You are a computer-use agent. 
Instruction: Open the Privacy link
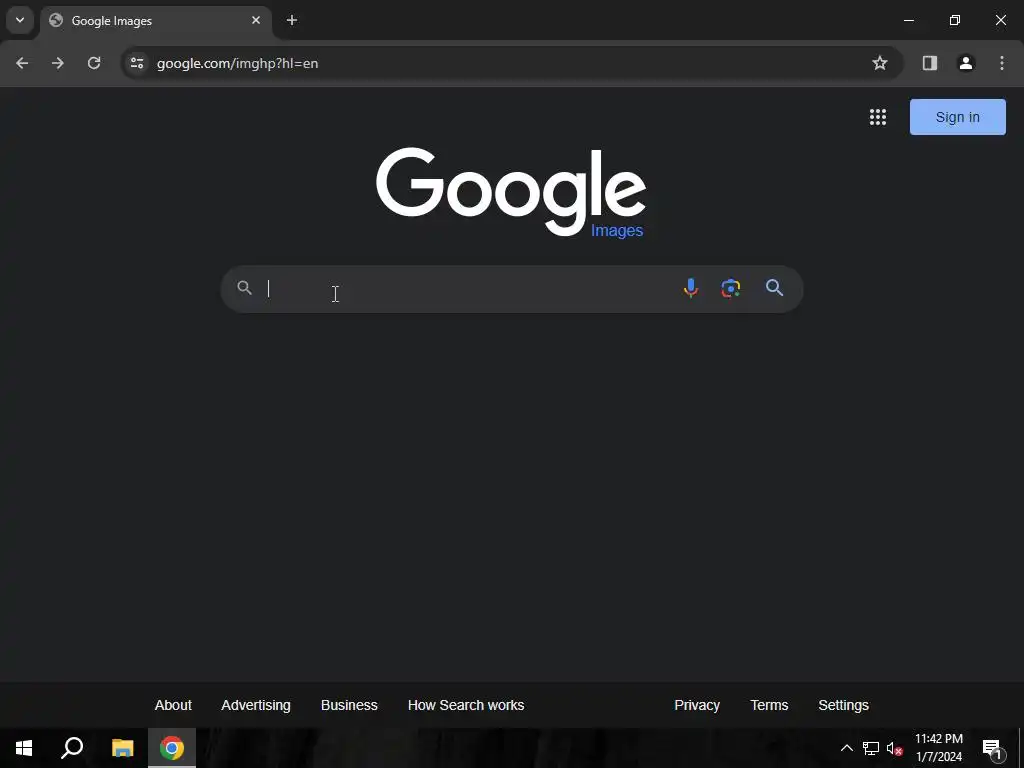[x=697, y=705]
